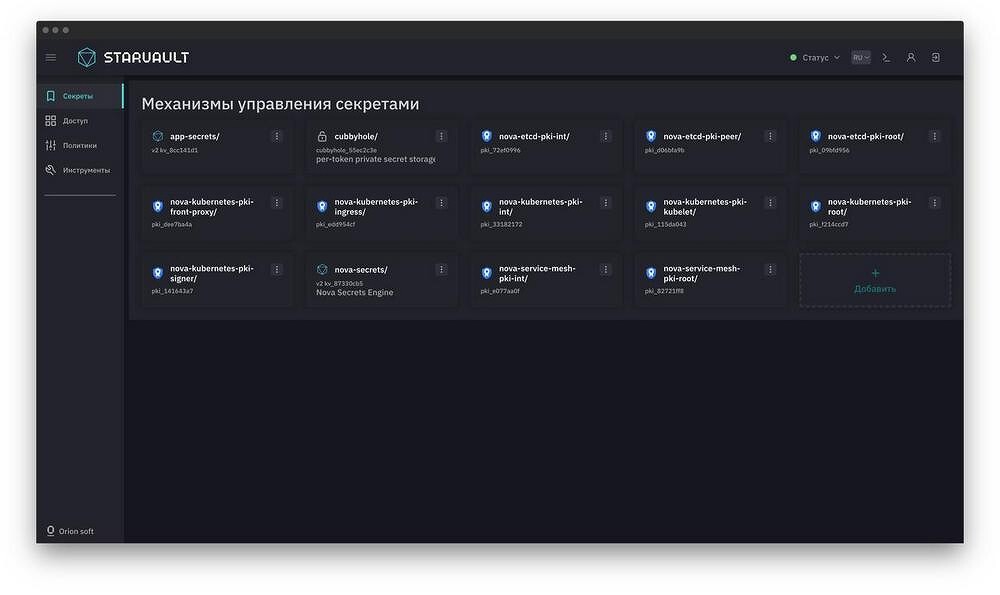Click the app-secrets cube icon
Image resolution: width=1000 pixels, height=595 pixels.
[157, 136]
